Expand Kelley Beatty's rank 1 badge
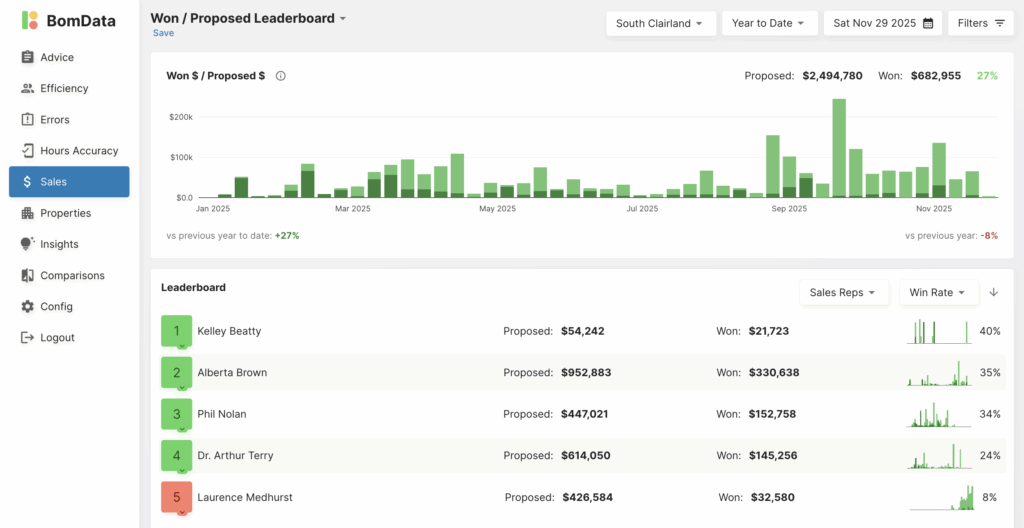Image resolution: width=1024 pixels, height=528 pixels. [x=177, y=331]
